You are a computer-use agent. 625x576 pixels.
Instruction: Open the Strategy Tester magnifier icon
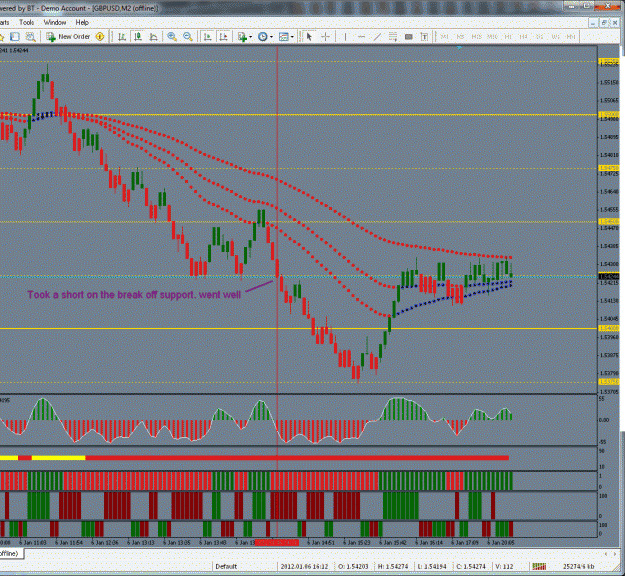(30, 37)
